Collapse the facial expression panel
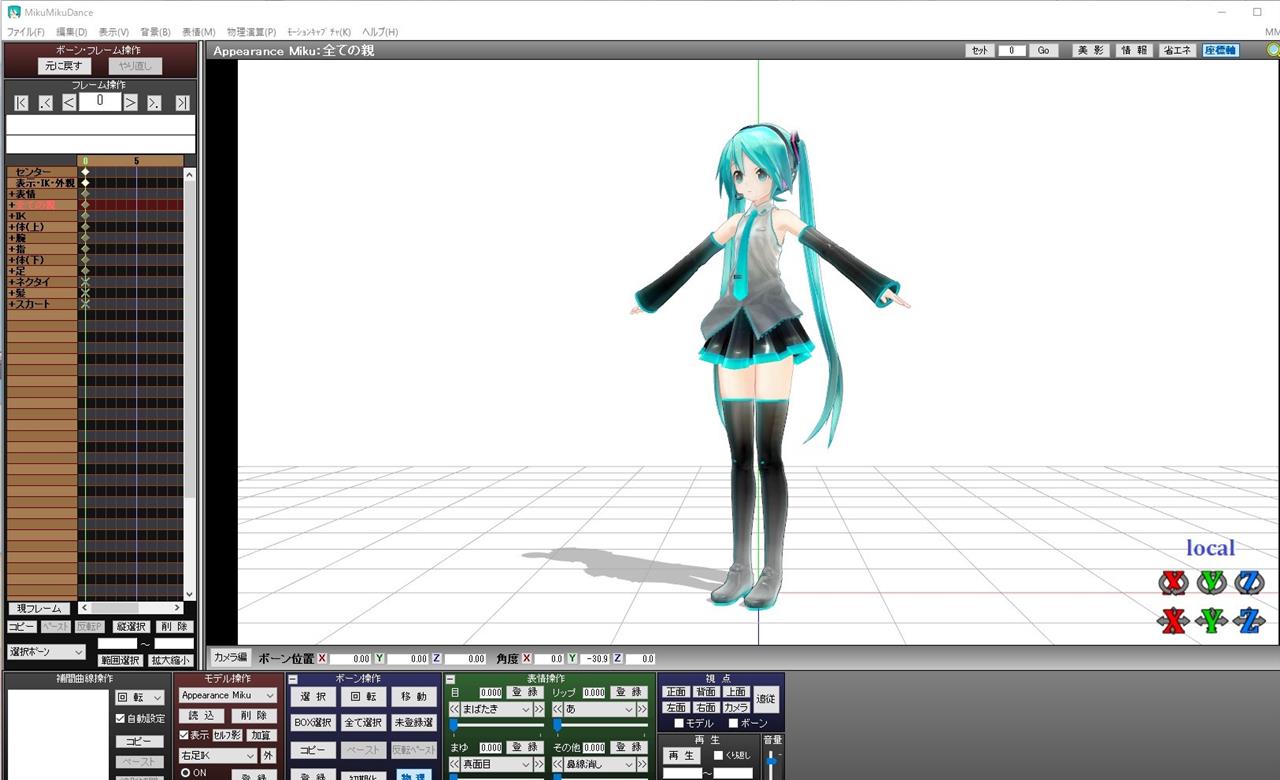The image size is (1280, 780). [x=450, y=679]
